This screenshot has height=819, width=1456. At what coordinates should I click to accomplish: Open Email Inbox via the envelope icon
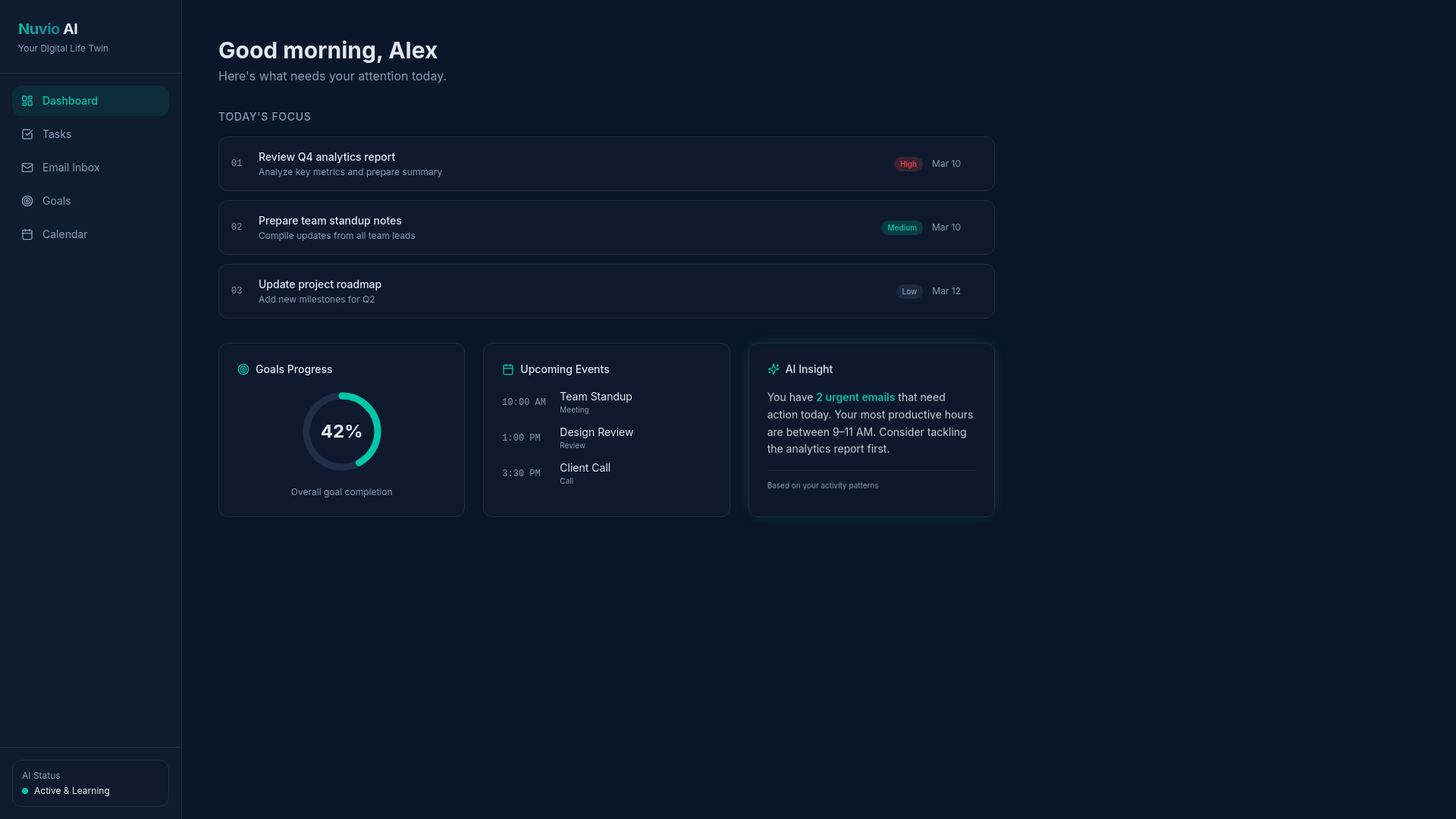pyautogui.click(x=27, y=168)
